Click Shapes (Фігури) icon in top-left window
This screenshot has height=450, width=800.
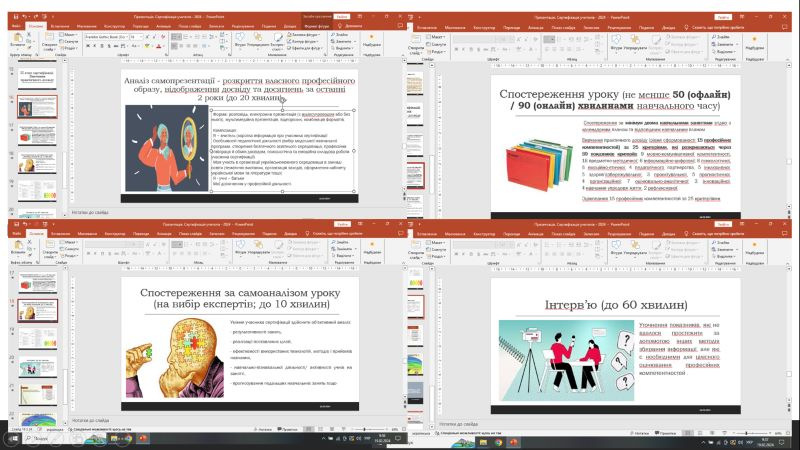(x=240, y=38)
